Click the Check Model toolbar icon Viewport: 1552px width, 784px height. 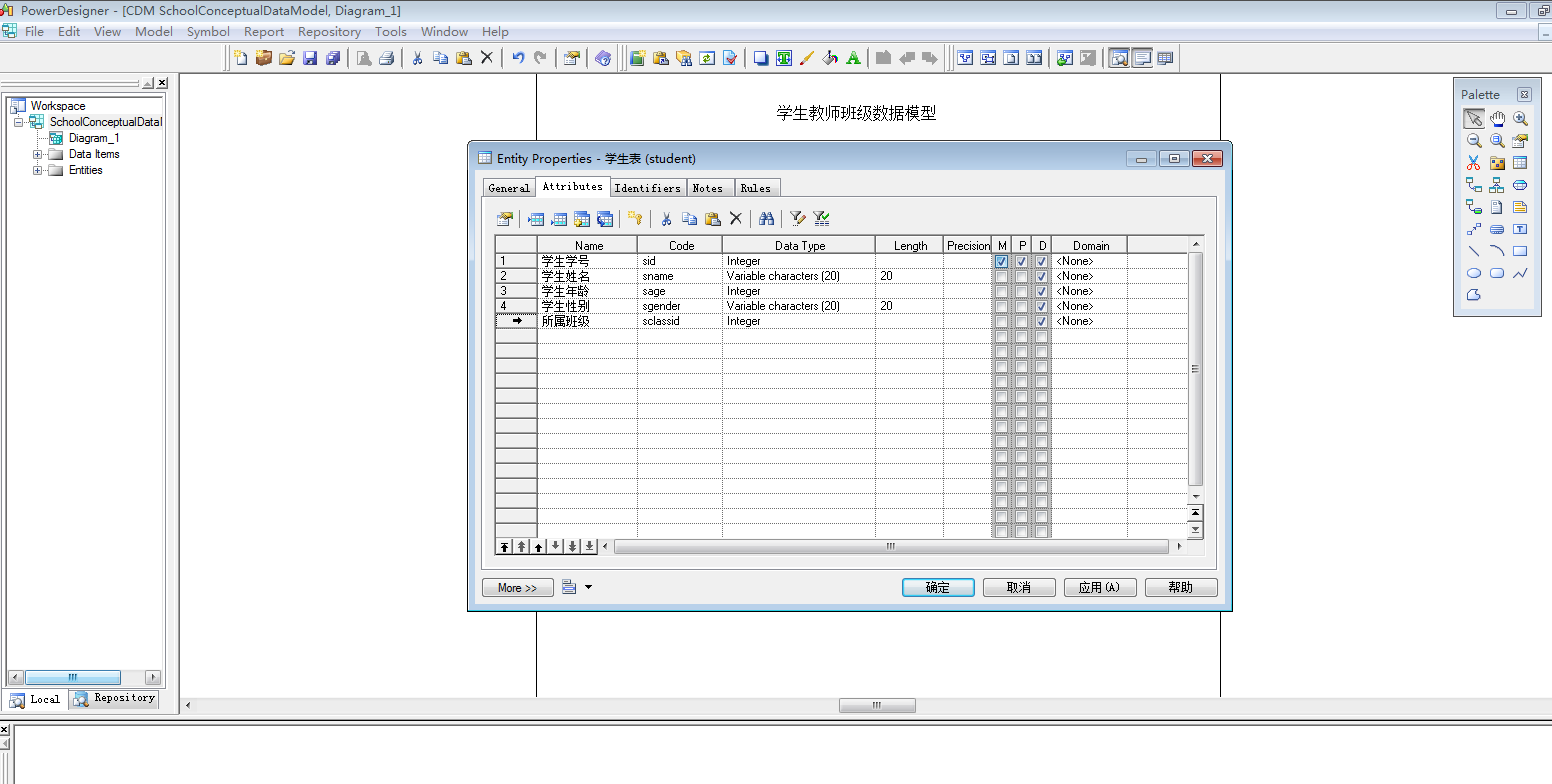[x=730, y=58]
